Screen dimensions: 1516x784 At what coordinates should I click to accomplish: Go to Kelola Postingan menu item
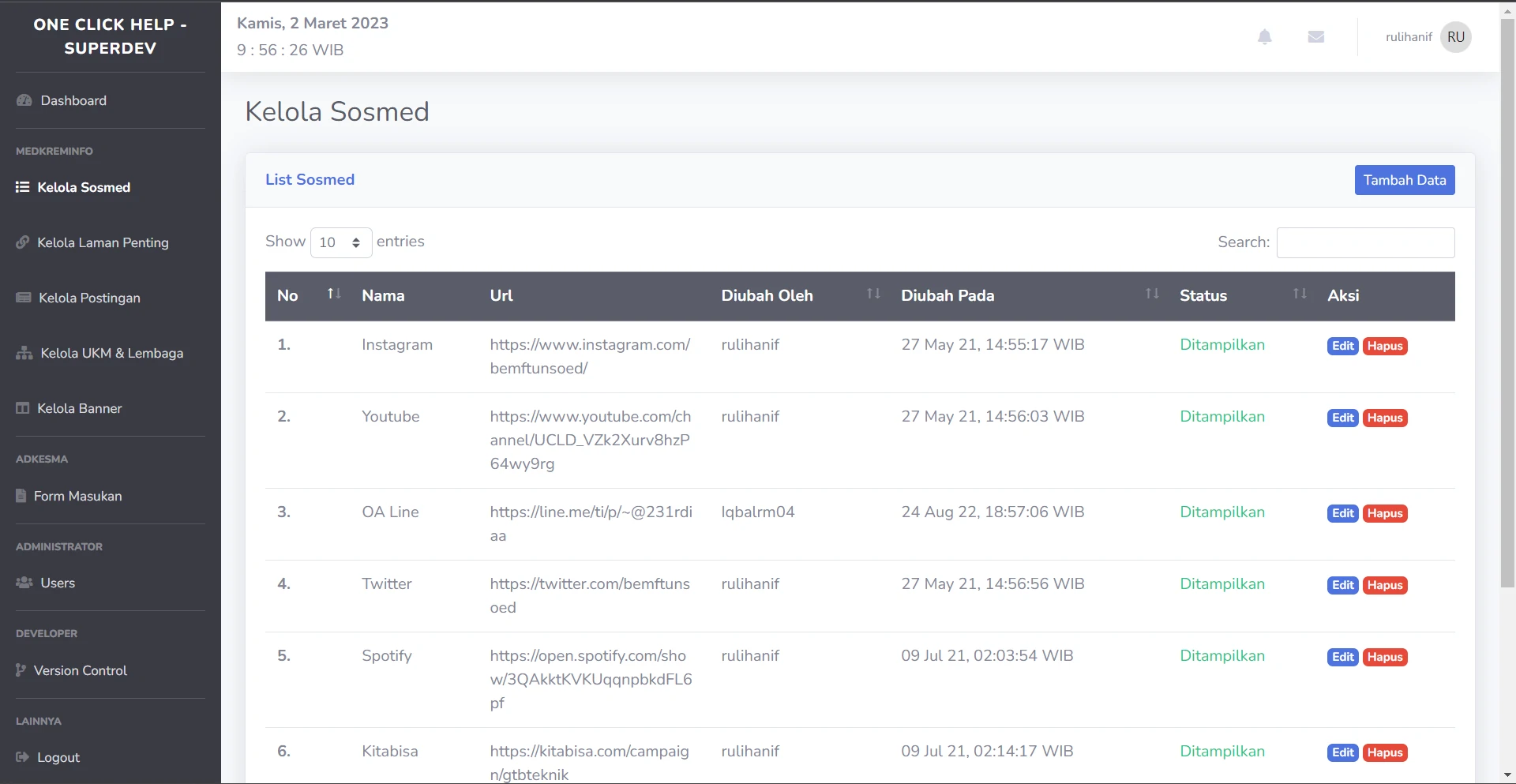pyautogui.click(x=89, y=298)
